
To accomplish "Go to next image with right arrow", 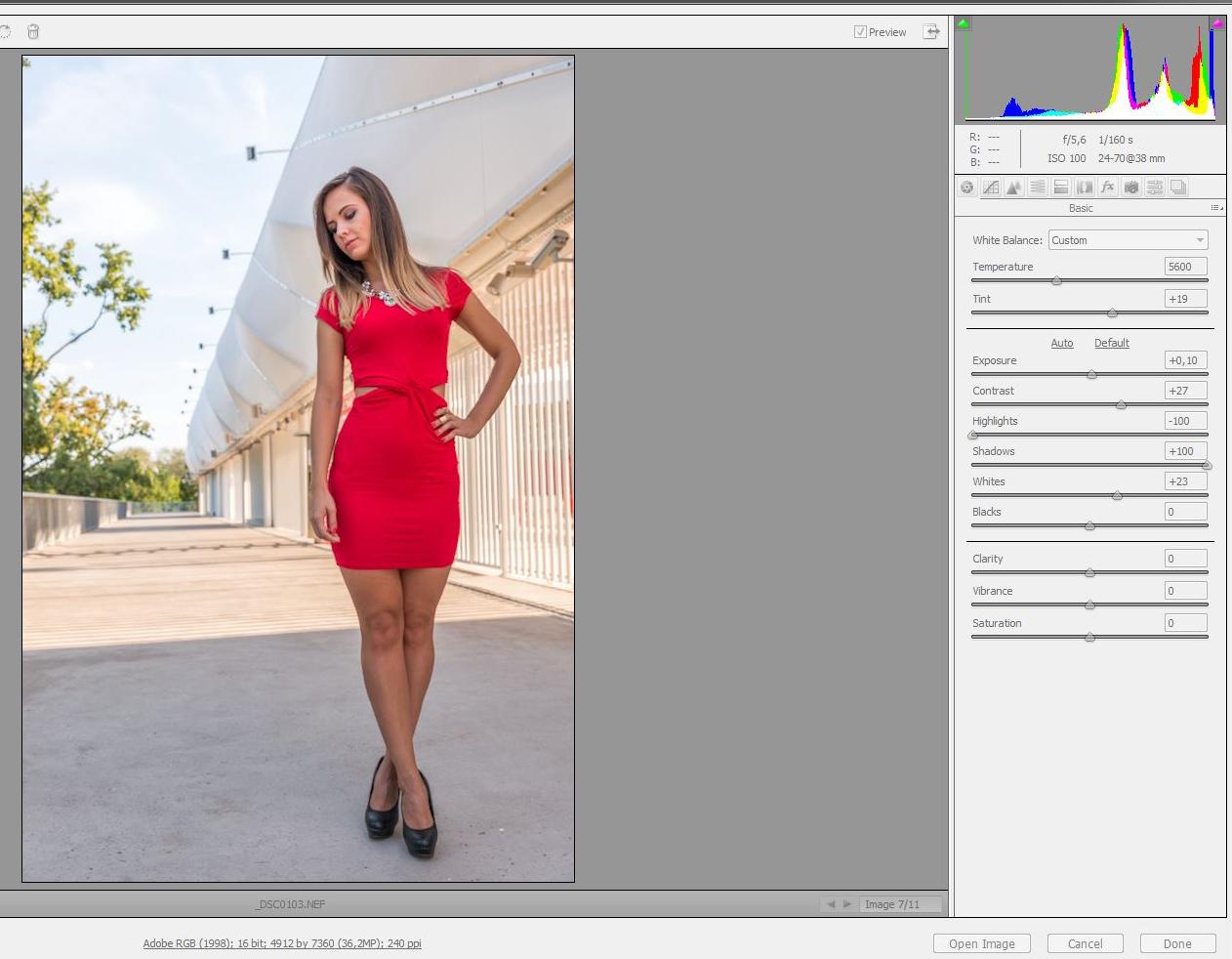I will [847, 904].
